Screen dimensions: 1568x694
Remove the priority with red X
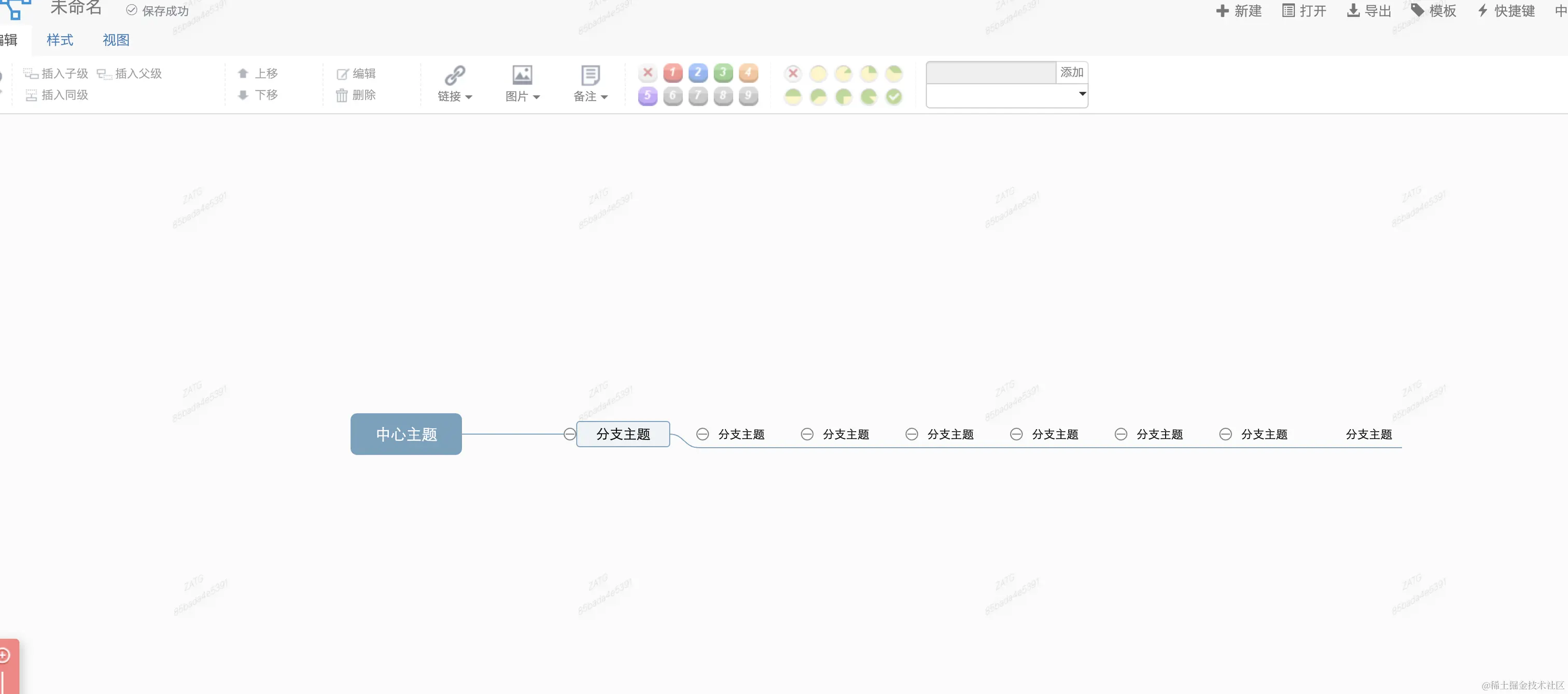(x=648, y=73)
